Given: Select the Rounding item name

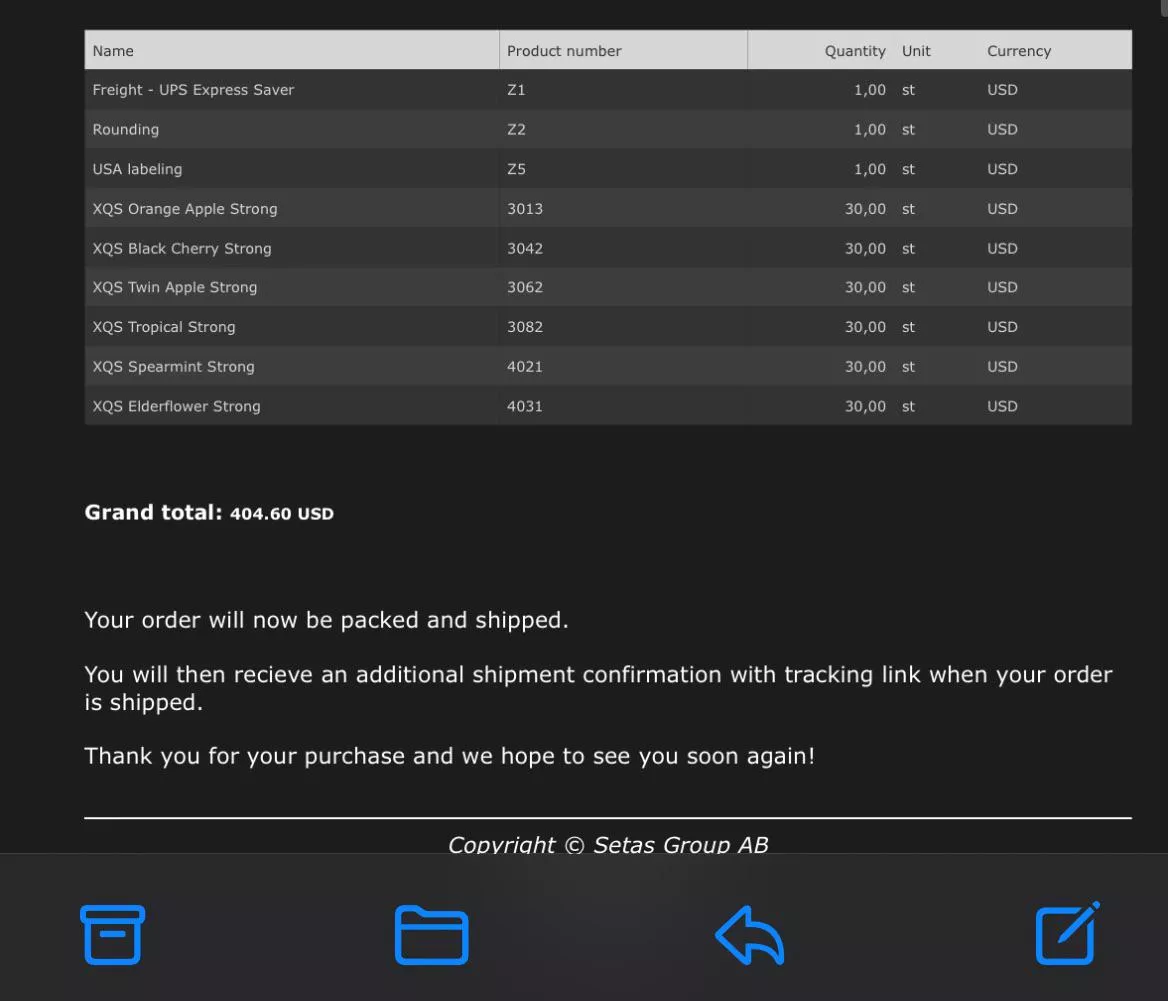Looking at the screenshot, I should pyautogui.click(x=125, y=130).
